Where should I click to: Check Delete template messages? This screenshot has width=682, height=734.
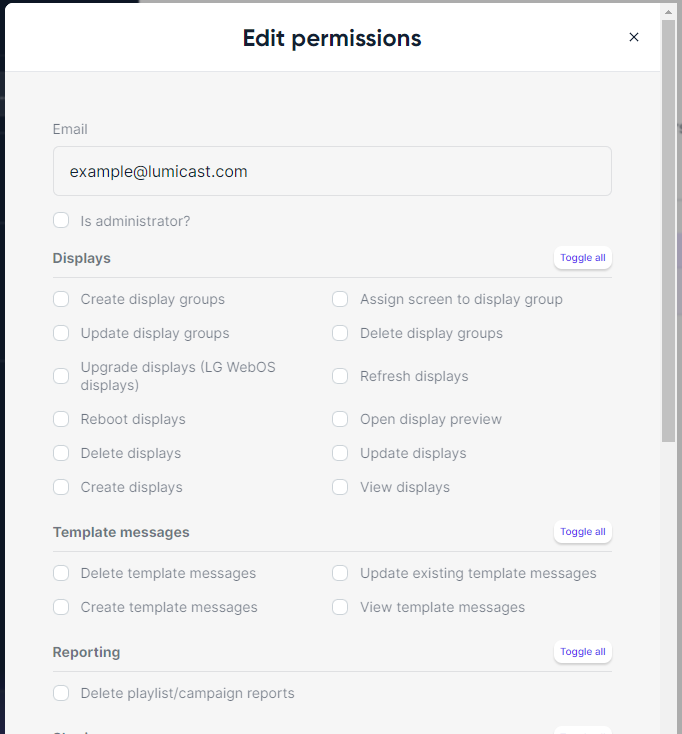[x=61, y=573]
